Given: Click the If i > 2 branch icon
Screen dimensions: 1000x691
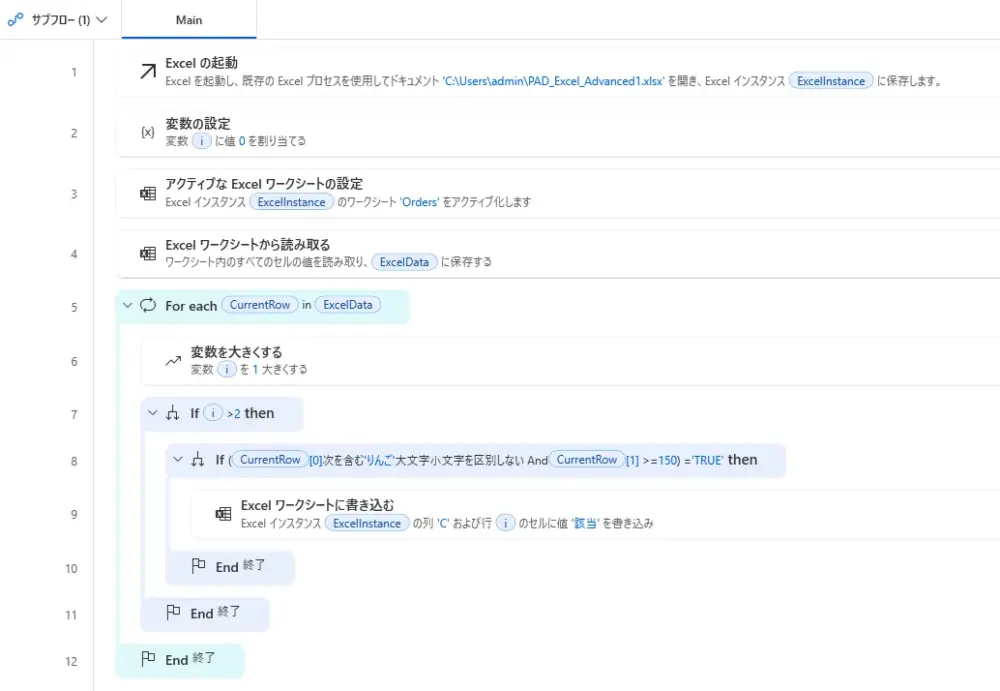Looking at the screenshot, I should click(174, 413).
